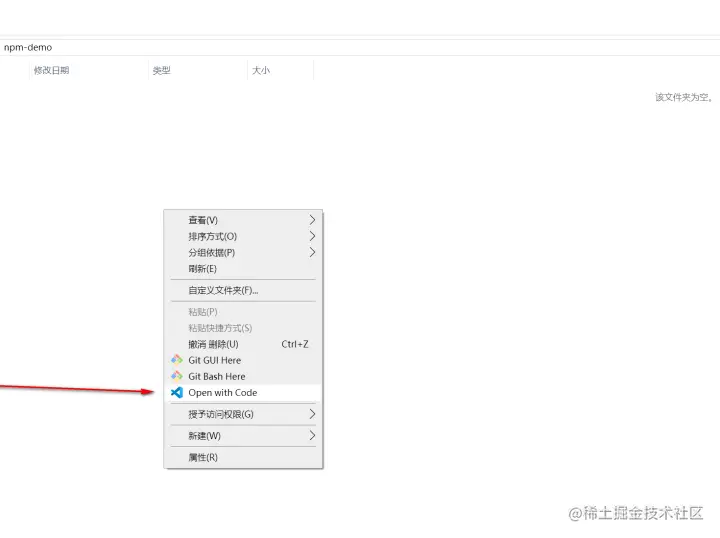Click the VS Code icon in the menu
Viewport: 720px width, 538px height.
[177, 392]
